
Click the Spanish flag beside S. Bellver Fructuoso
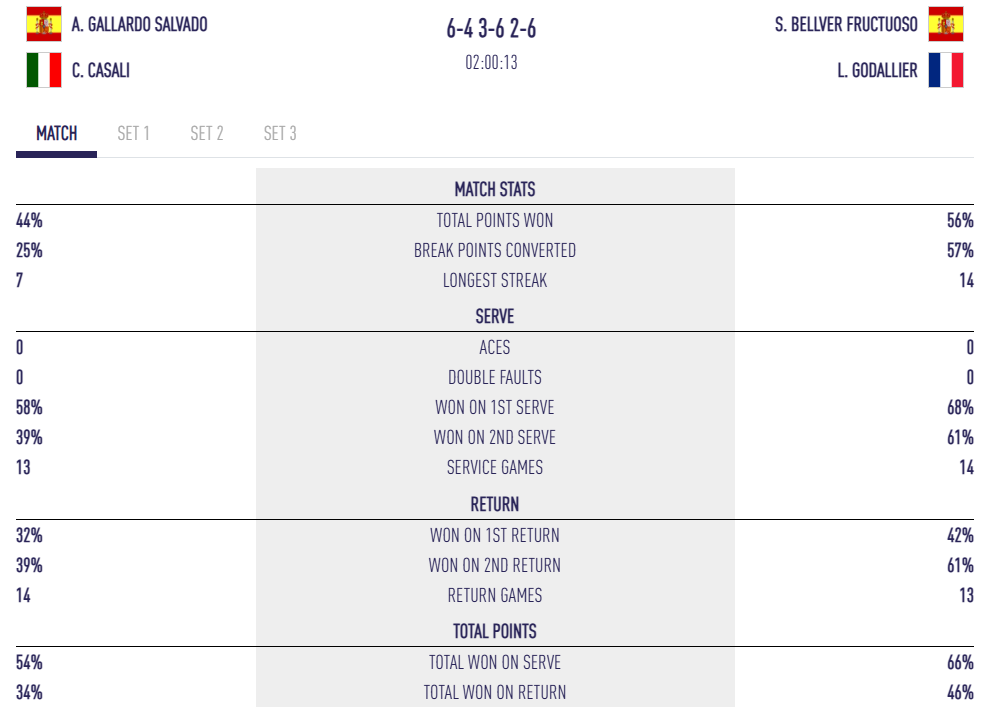point(945,24)
